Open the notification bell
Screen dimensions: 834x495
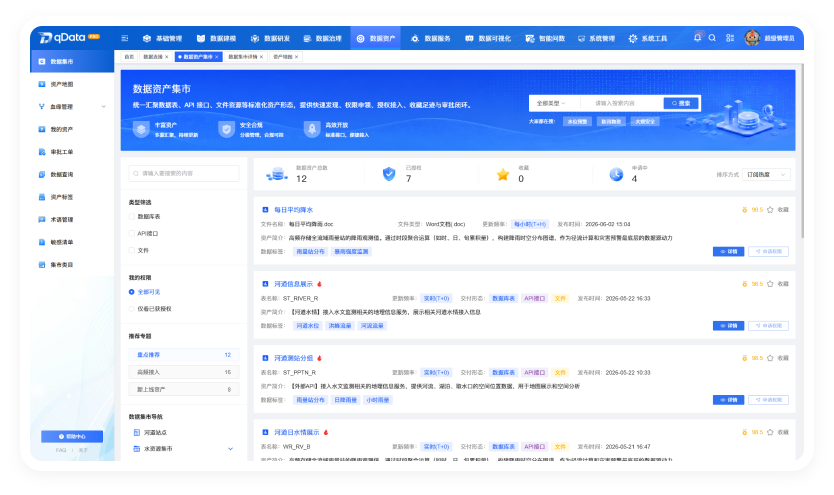pyautogui.click(x=697, y=38)
